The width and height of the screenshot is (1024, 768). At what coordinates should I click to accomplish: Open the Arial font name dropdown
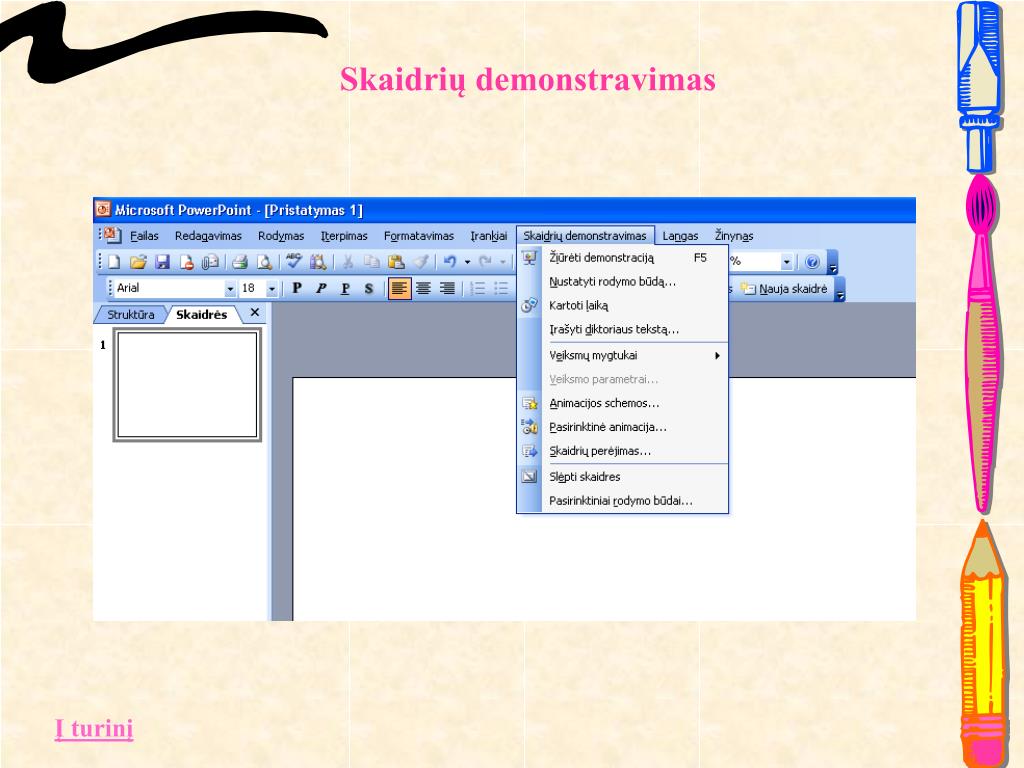point(230,288)
